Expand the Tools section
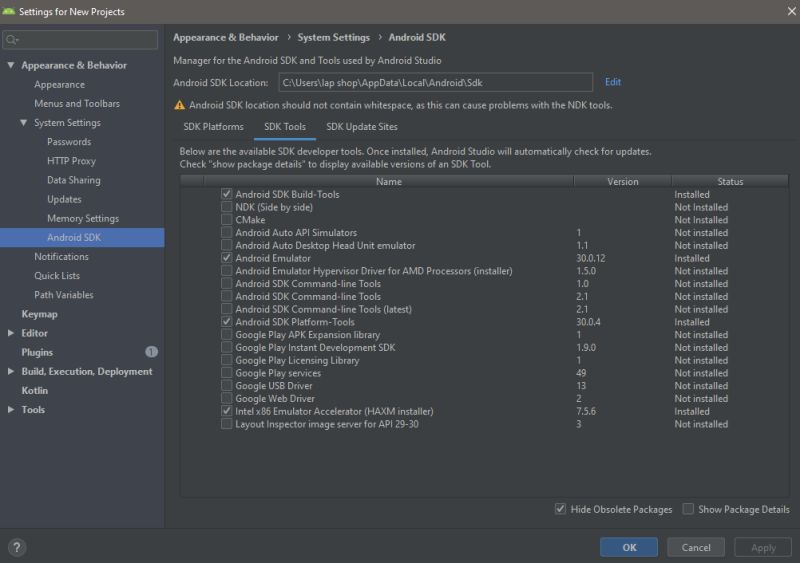The width and height of the screenshot is (800, 563). [x=11, y=409]
